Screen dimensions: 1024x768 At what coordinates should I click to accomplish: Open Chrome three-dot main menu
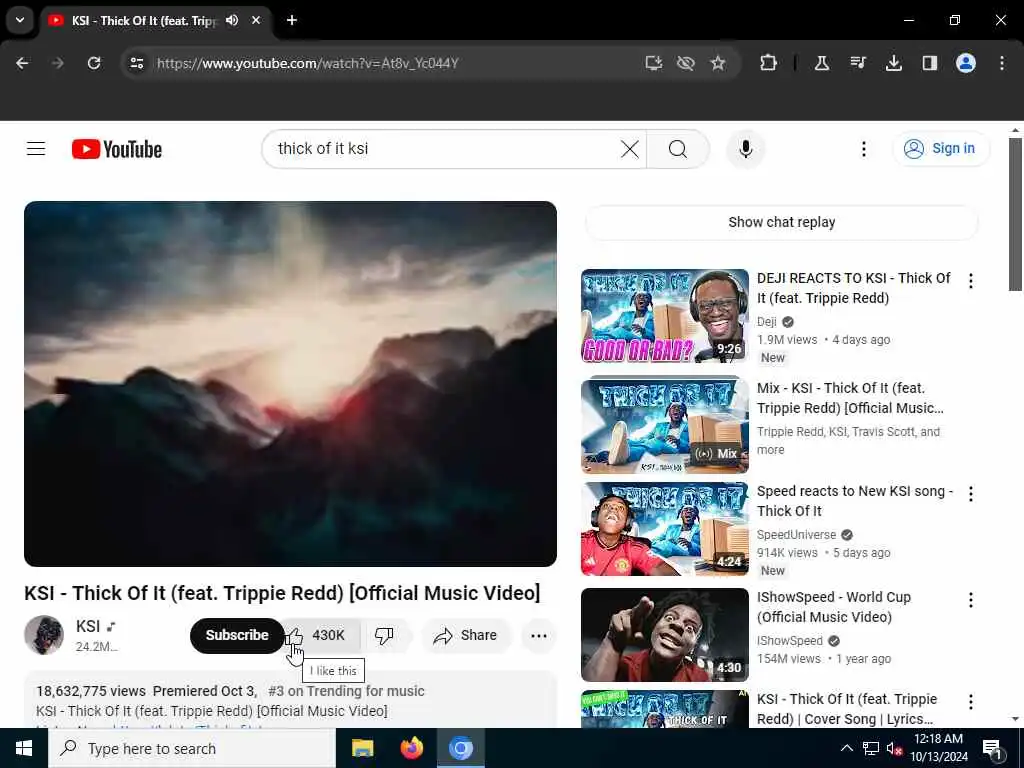pyautogui.click(x=1001, y=63)
